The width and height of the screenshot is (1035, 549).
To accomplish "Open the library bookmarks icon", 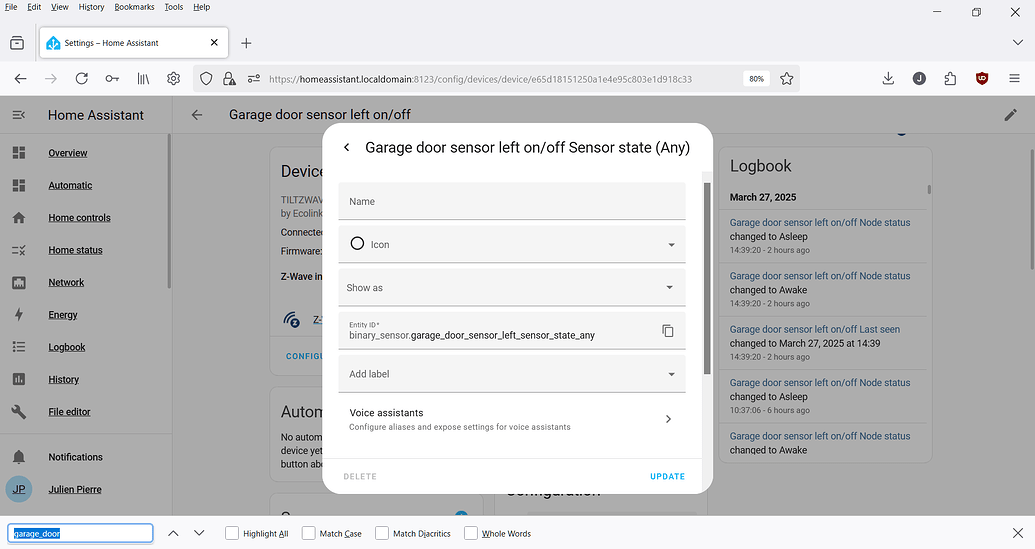I will tap(143, 79).
